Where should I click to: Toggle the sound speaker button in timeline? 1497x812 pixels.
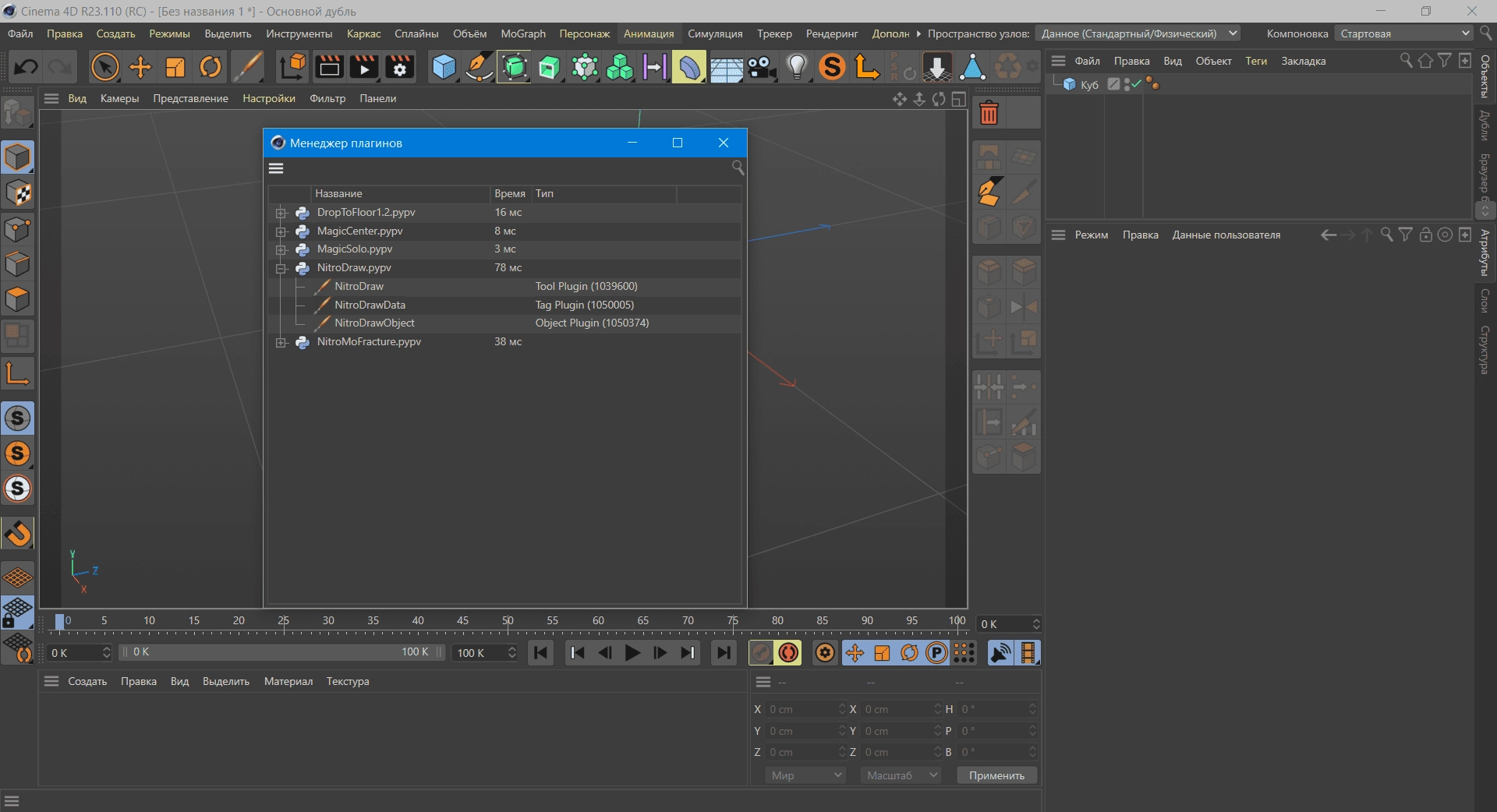[x=1000, y=653]
